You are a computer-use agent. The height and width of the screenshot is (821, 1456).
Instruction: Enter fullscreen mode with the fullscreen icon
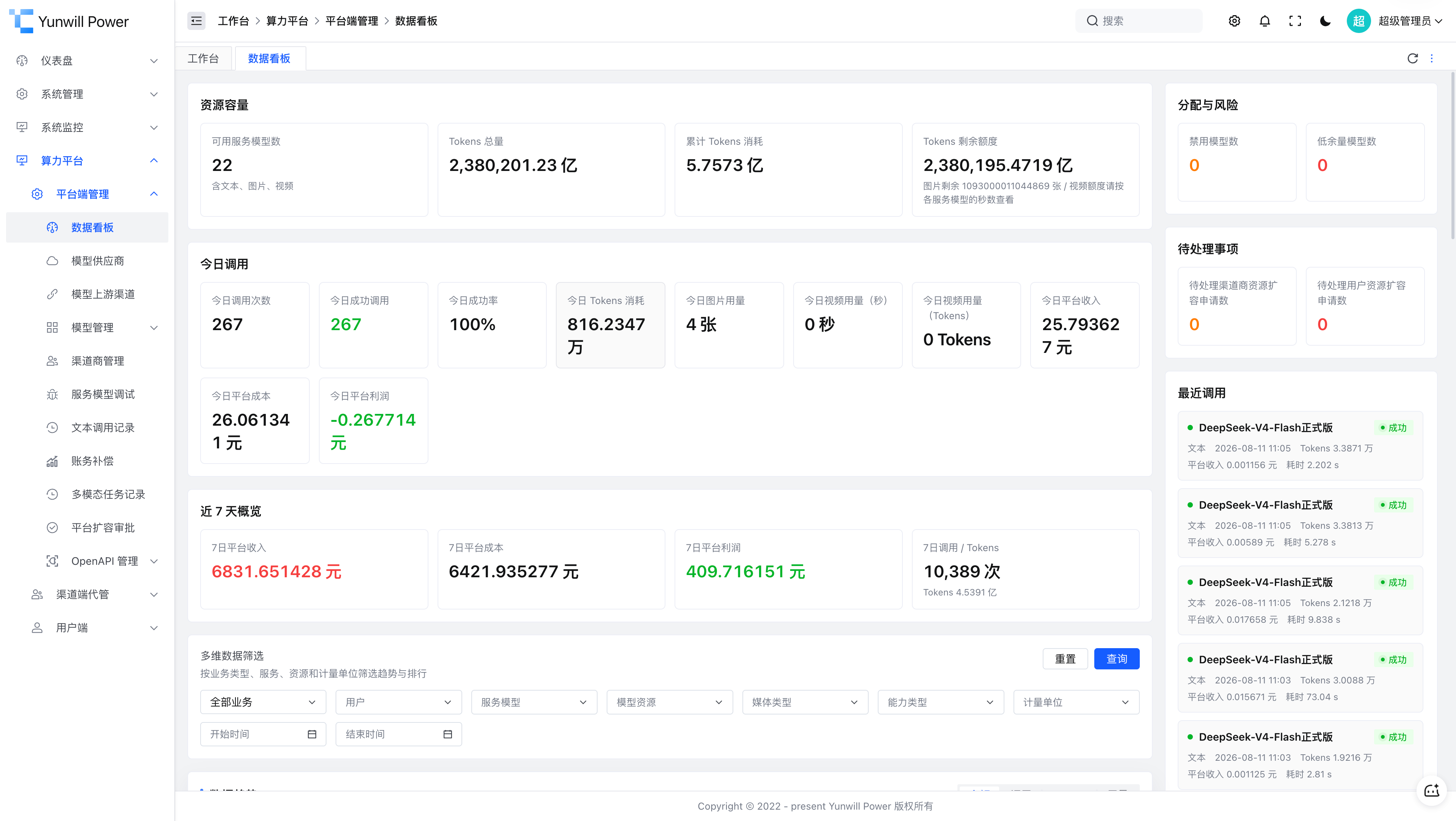click(x=1295, y=21)
